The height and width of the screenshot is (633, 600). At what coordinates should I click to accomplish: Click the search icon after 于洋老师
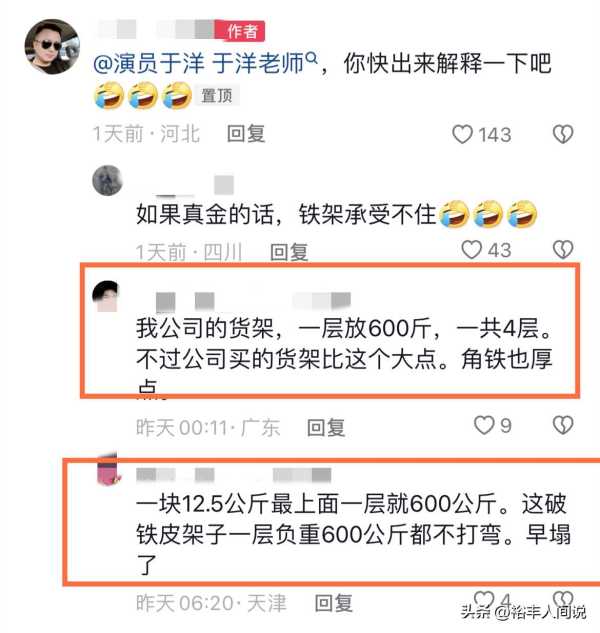[x=311, y=59]
